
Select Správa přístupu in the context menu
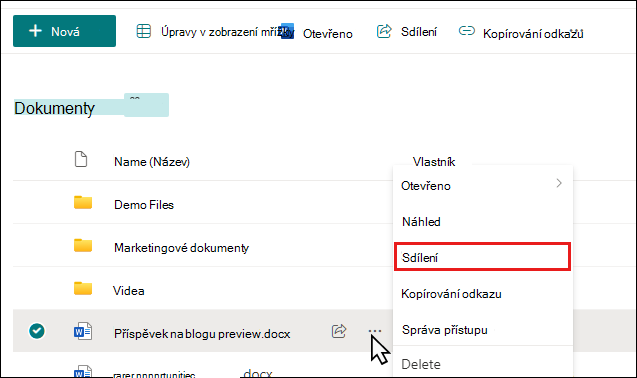(x=444, y=330)
